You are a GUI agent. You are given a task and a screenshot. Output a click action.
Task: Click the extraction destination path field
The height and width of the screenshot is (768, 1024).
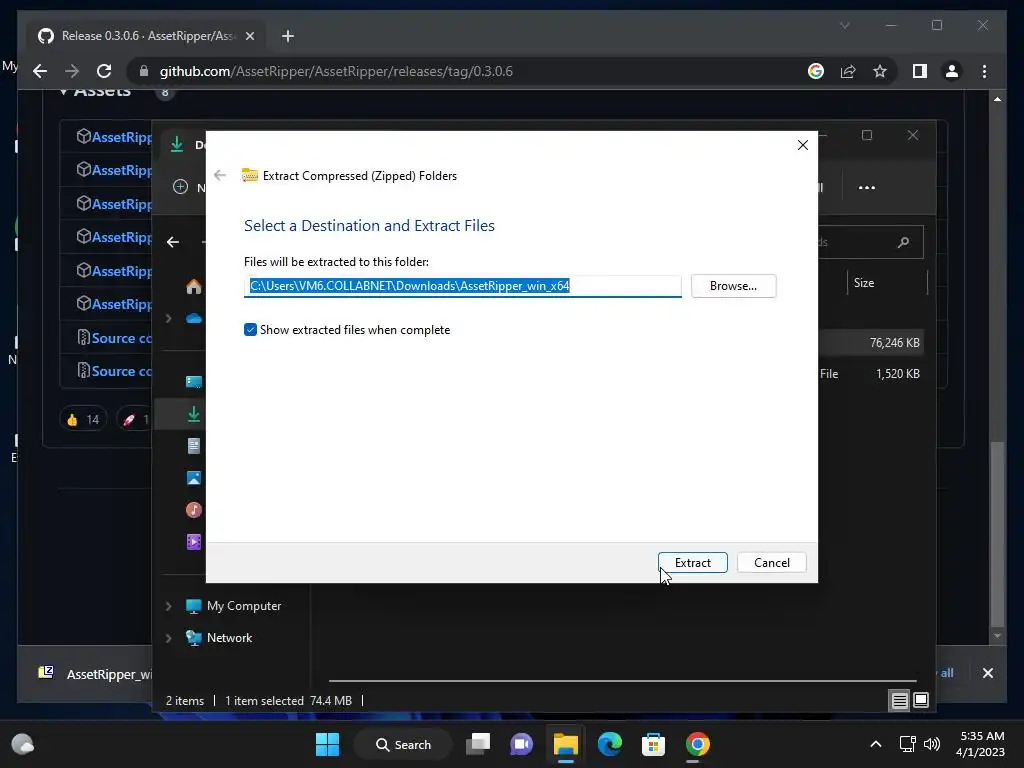pyautogui.click(x=462, y=286)
